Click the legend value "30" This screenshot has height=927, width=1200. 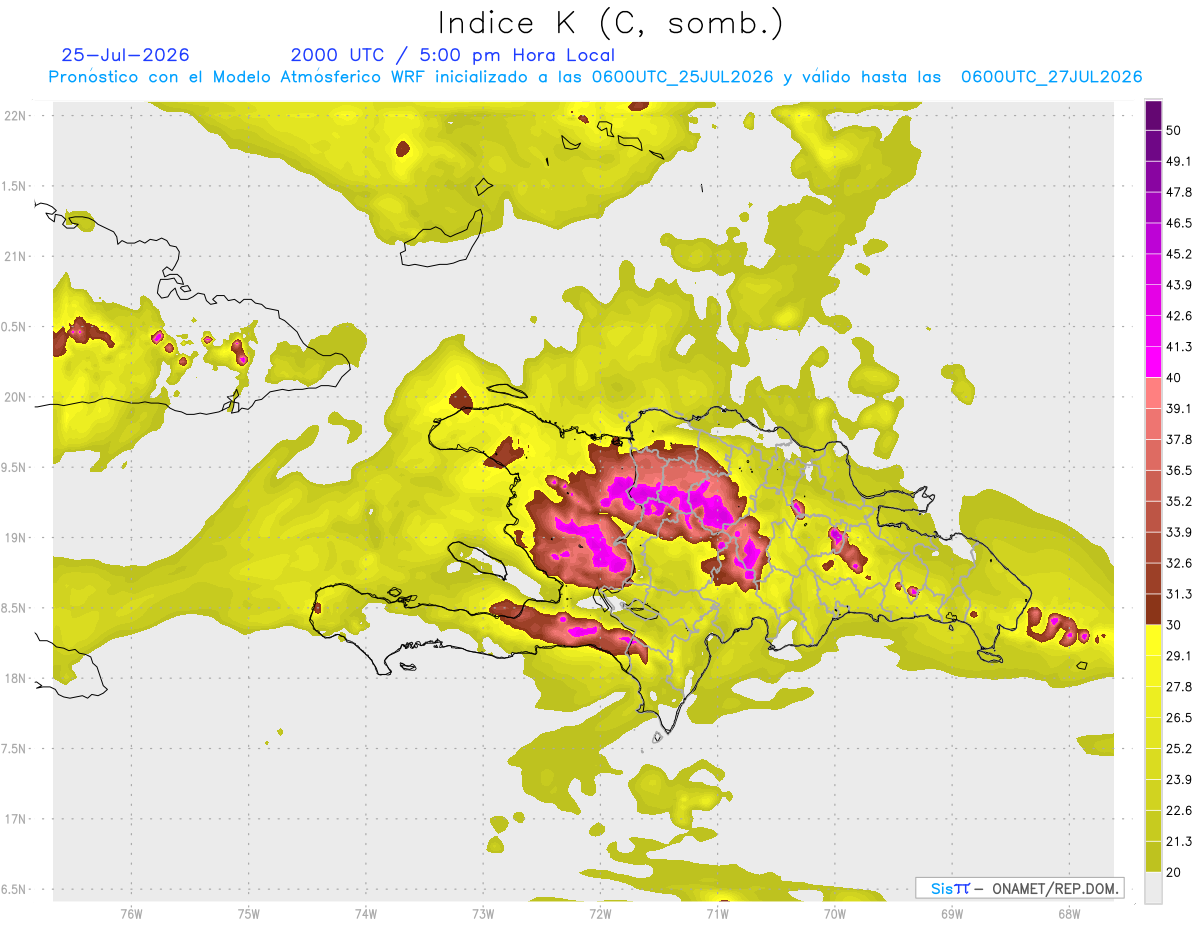pos(1174,625)
